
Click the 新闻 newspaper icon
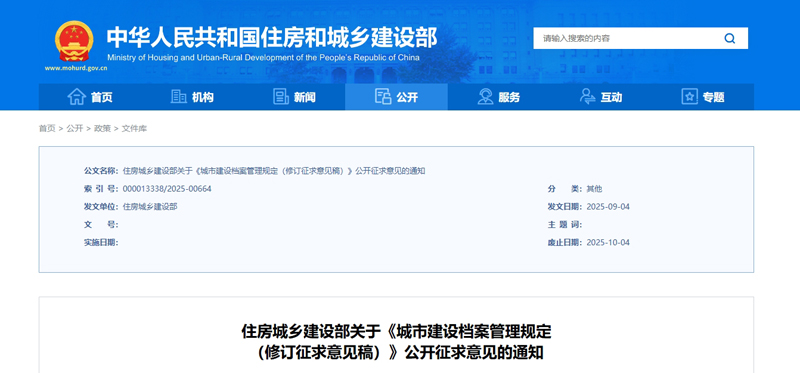[281, 96]
